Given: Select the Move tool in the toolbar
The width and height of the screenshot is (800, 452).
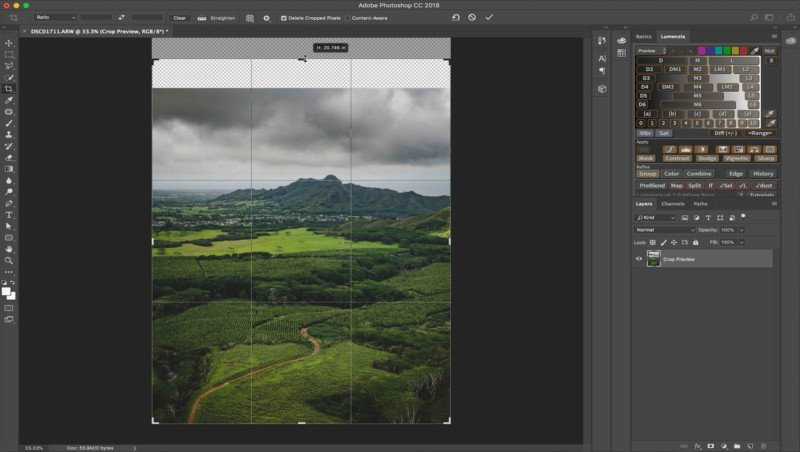Looking at the screenshot, I should click(x=9, y=43).
